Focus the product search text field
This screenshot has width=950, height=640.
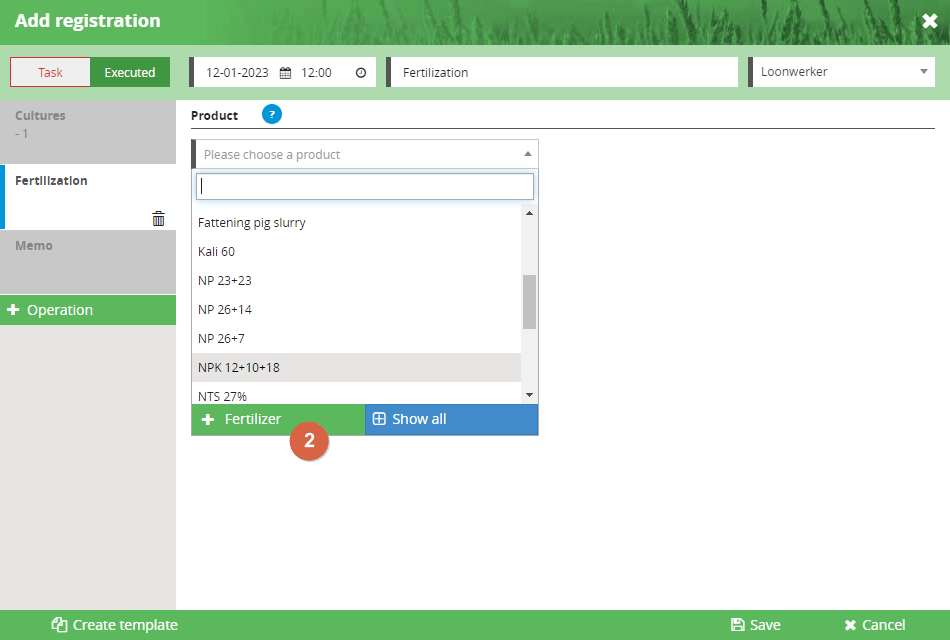tap(365, 186)
